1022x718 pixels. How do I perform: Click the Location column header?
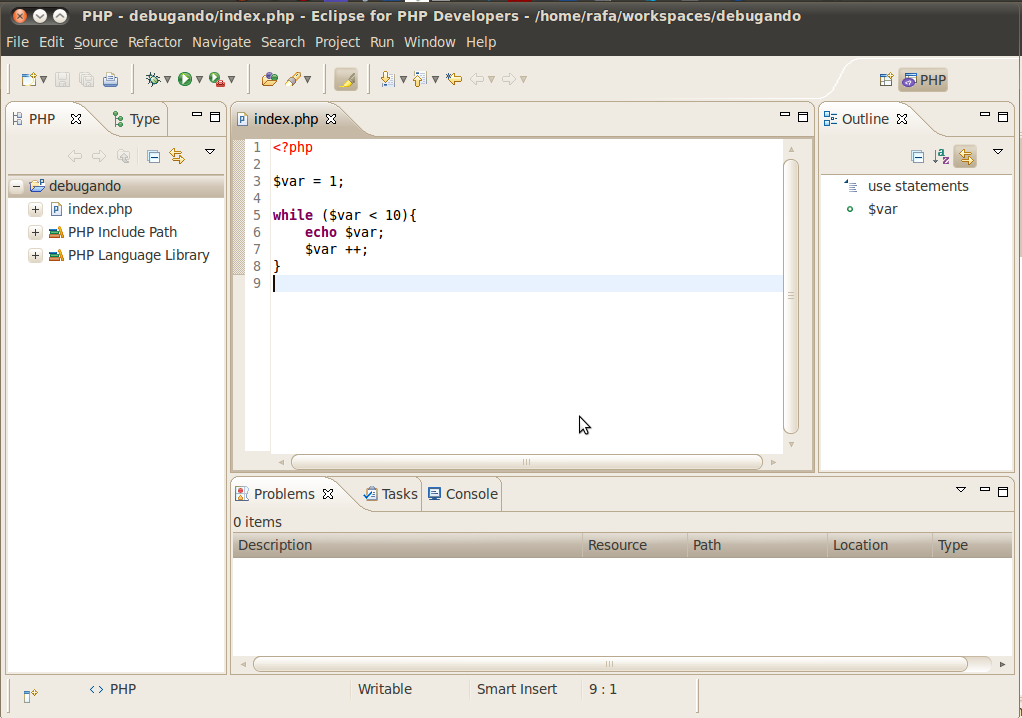(880, 545)
